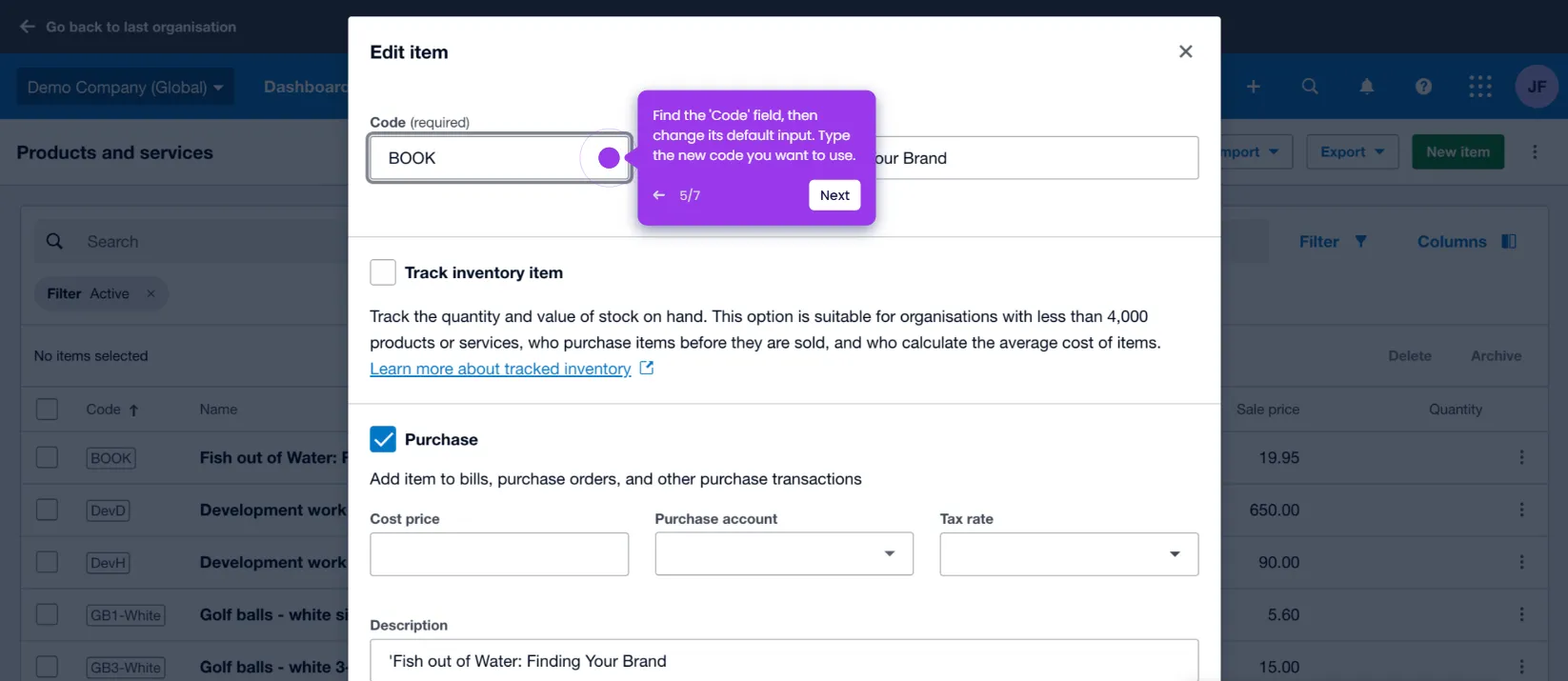This screenshot has height=681, width=1568.
Task: Click the external link icon after tracked inventory
Action: coord(647,368)
